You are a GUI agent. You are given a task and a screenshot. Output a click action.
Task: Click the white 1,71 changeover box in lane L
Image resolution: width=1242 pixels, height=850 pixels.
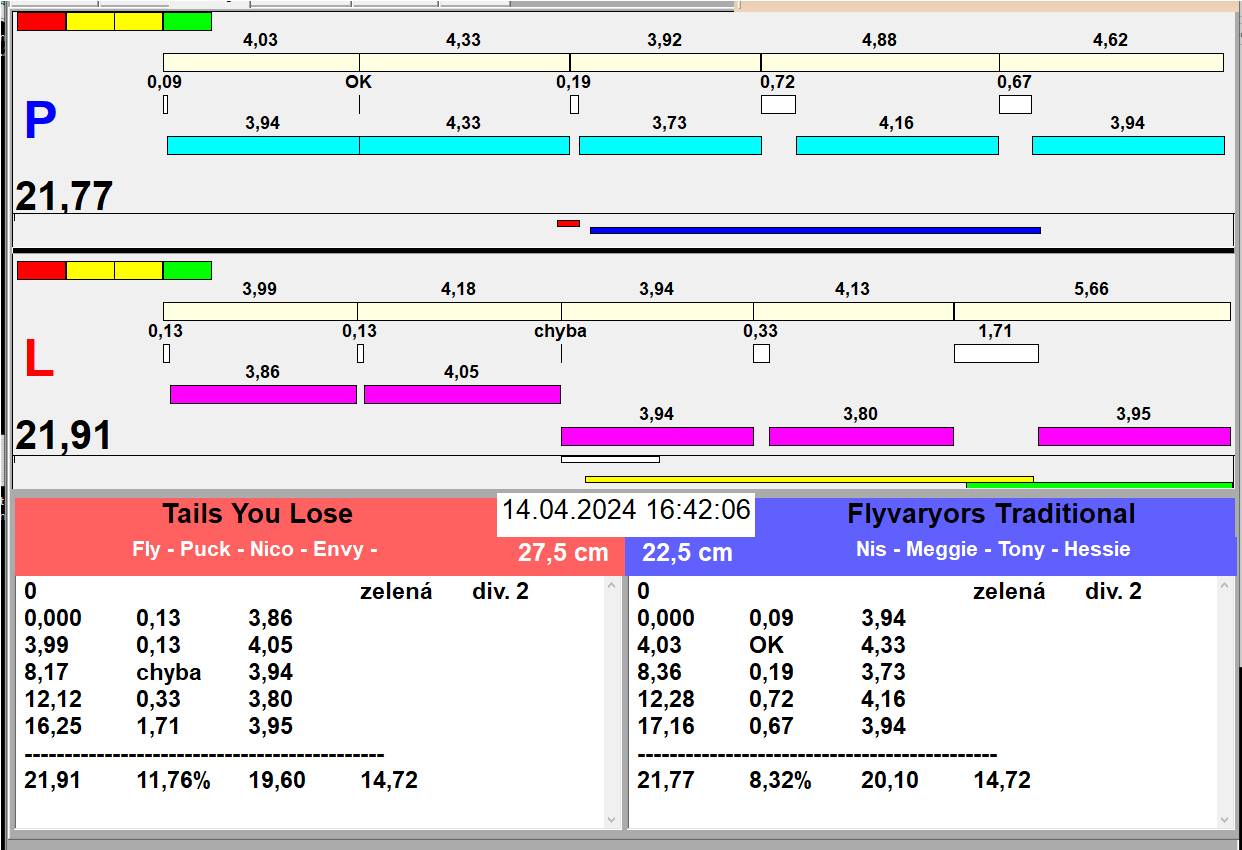pos(996,353)
